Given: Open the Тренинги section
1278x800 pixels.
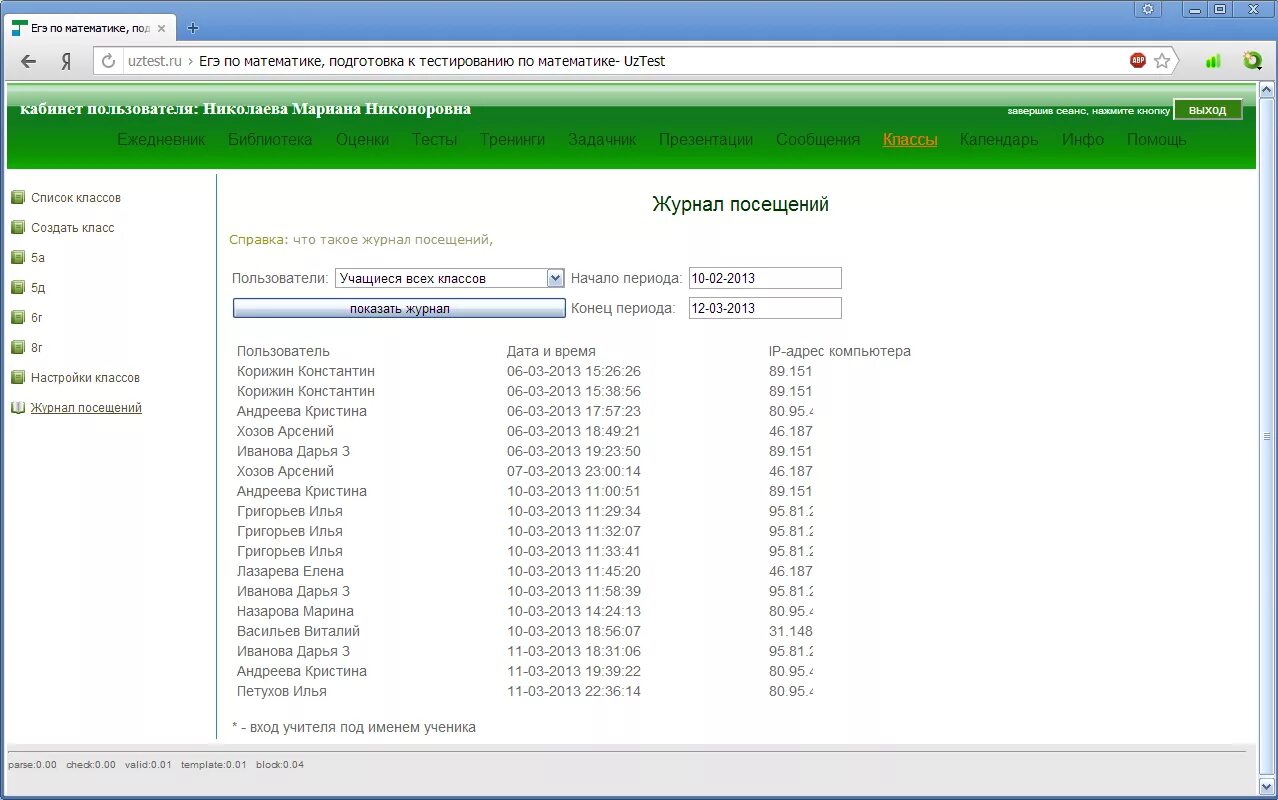Looking at the screenshot, I should [x=512, y=140].
